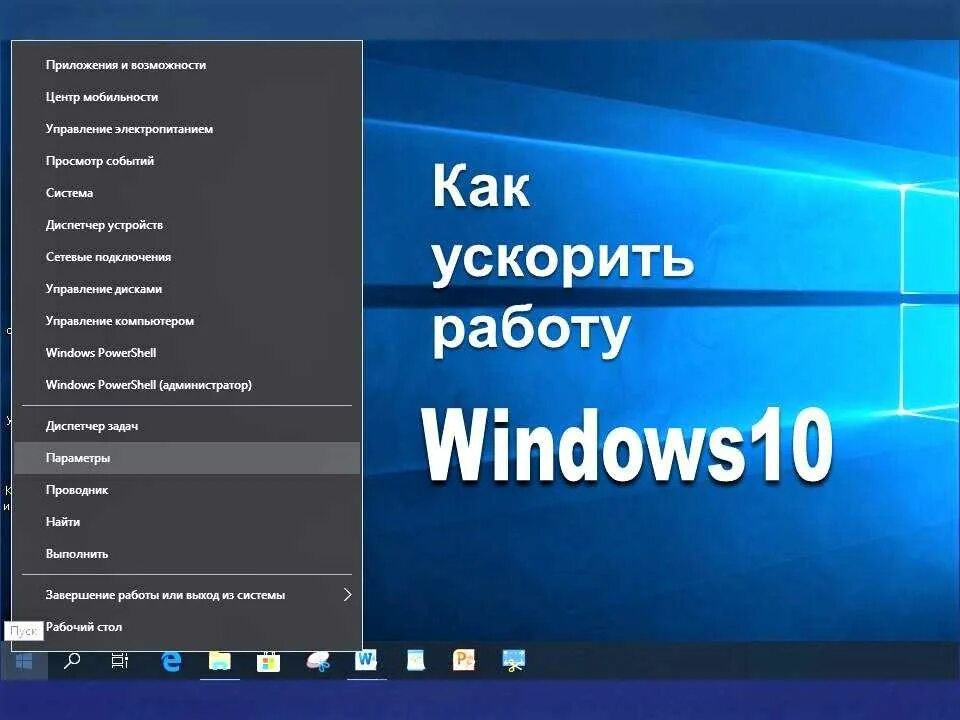This screenshot has width=960, height=720.
Task: Select the 'Найти' menu entry
Action: click(187, 522)
